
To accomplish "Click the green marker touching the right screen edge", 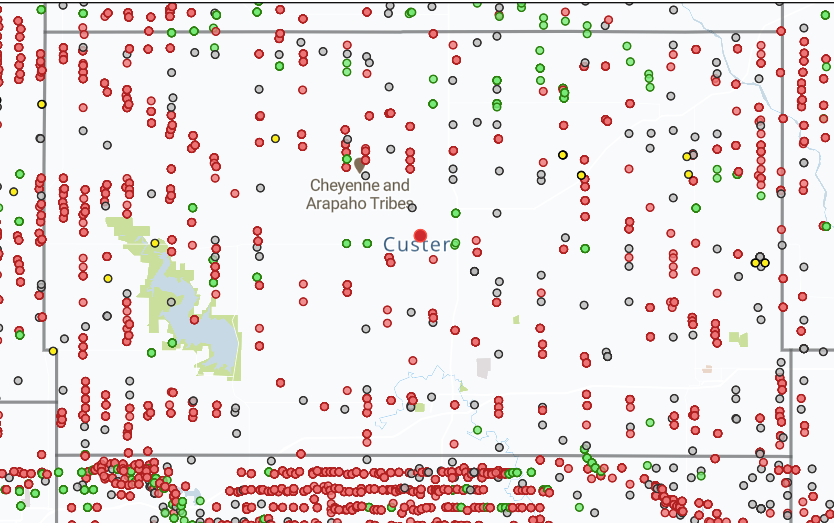I will click(826, 226).
